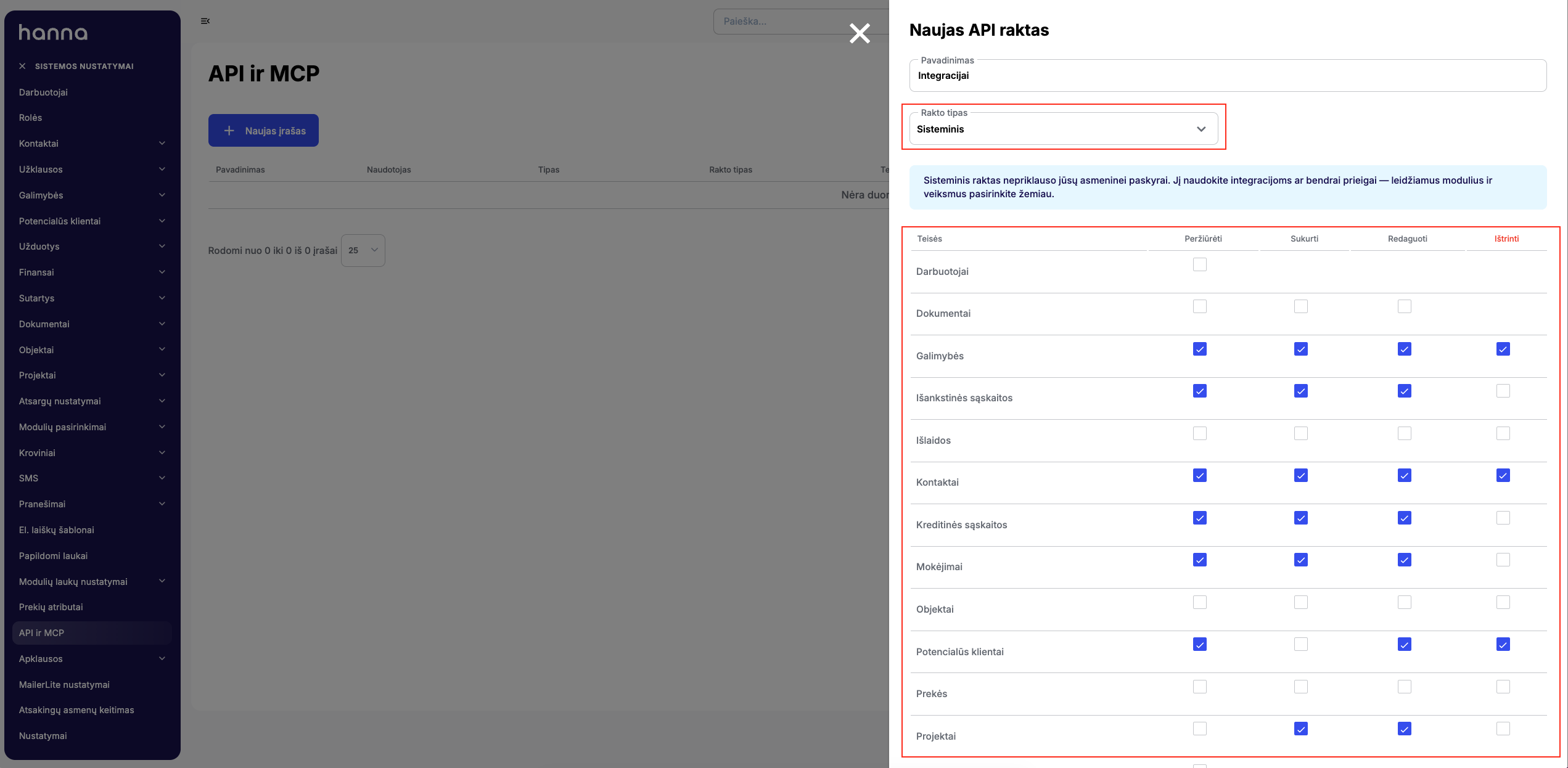Expand Modulių pasirinkimai in the sidebar
1568x768 pixels.
(92, 427)
